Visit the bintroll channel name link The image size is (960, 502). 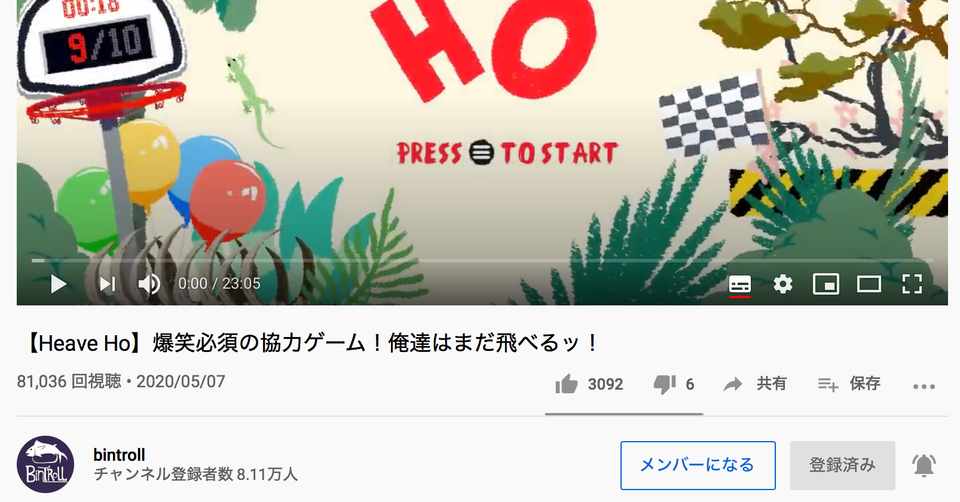(x=119, y=455)
